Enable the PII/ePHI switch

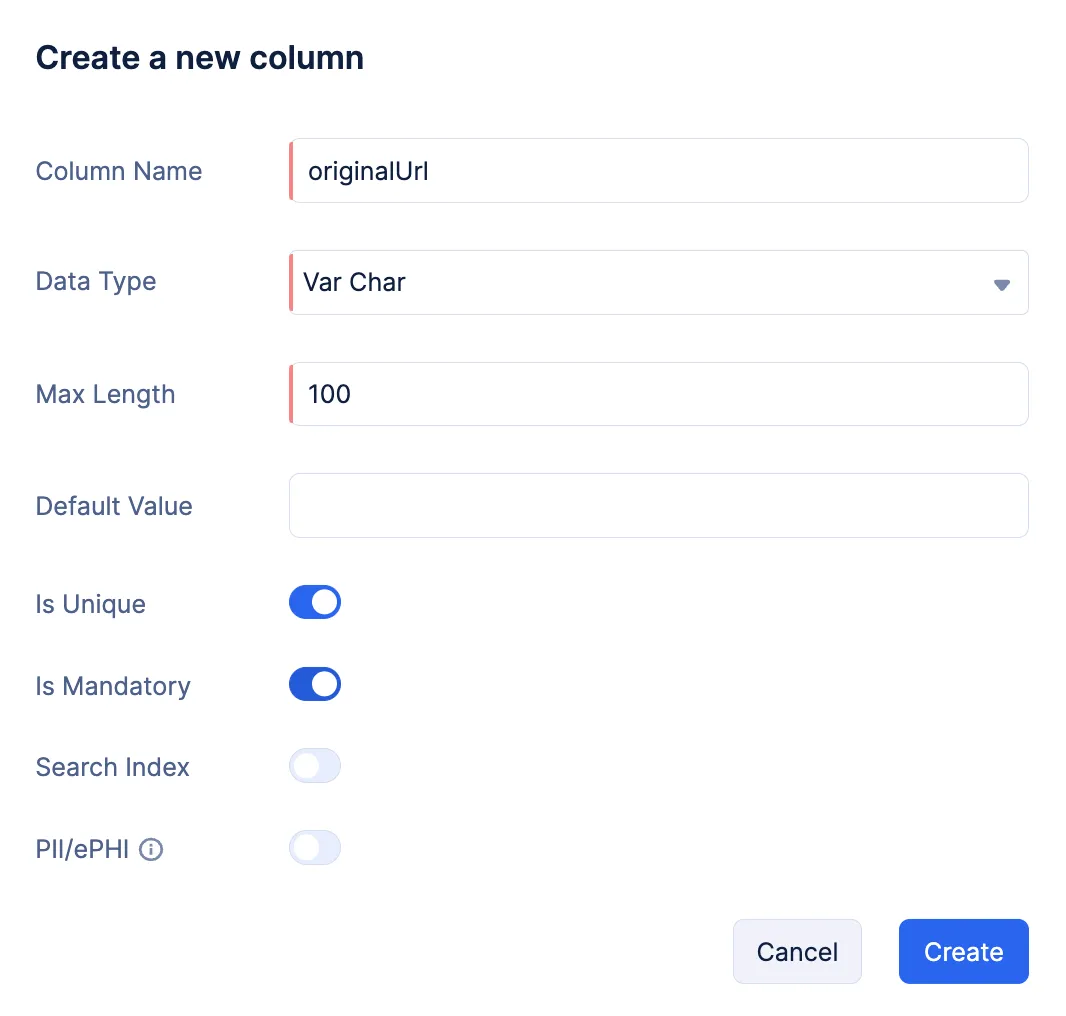(x=315, y=849)
